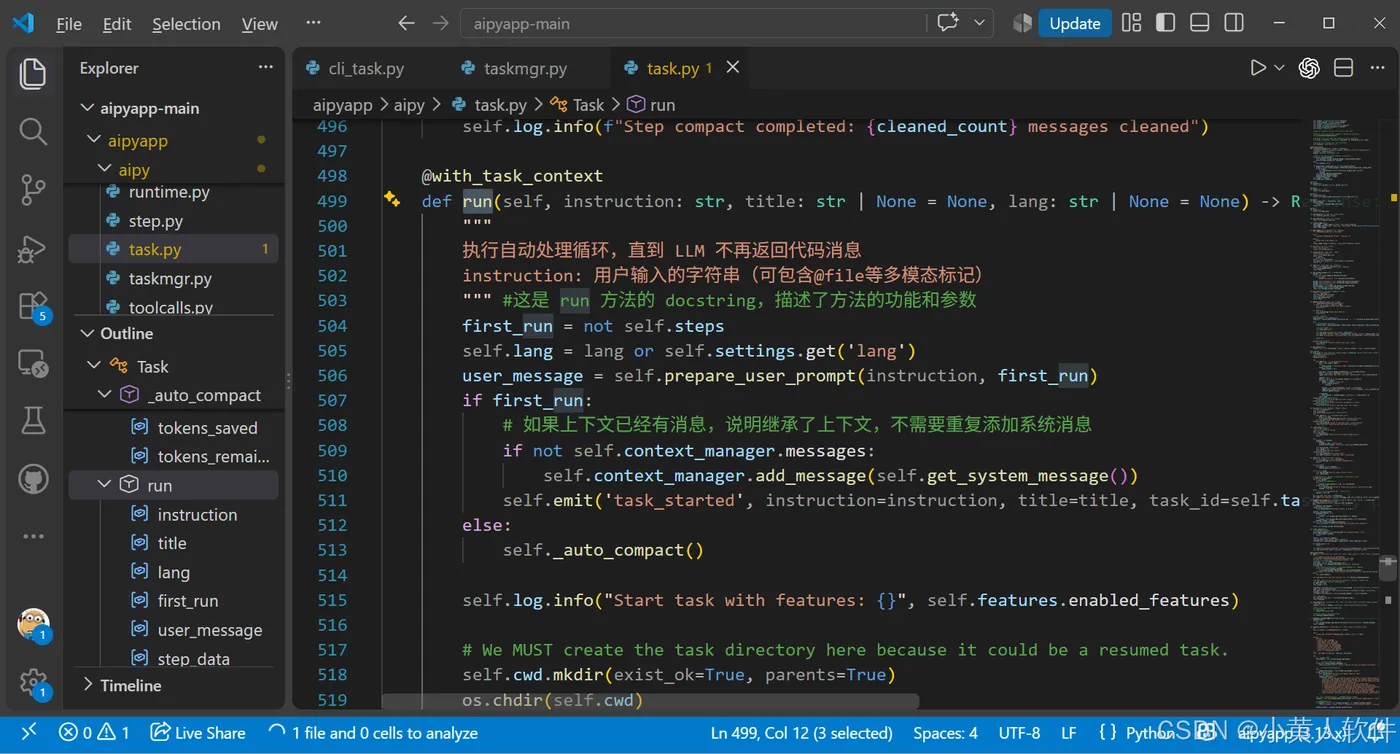Open the Remote Explorer view
The height and width of the screenshot is (754, 1400).
(x=33, y=364)
